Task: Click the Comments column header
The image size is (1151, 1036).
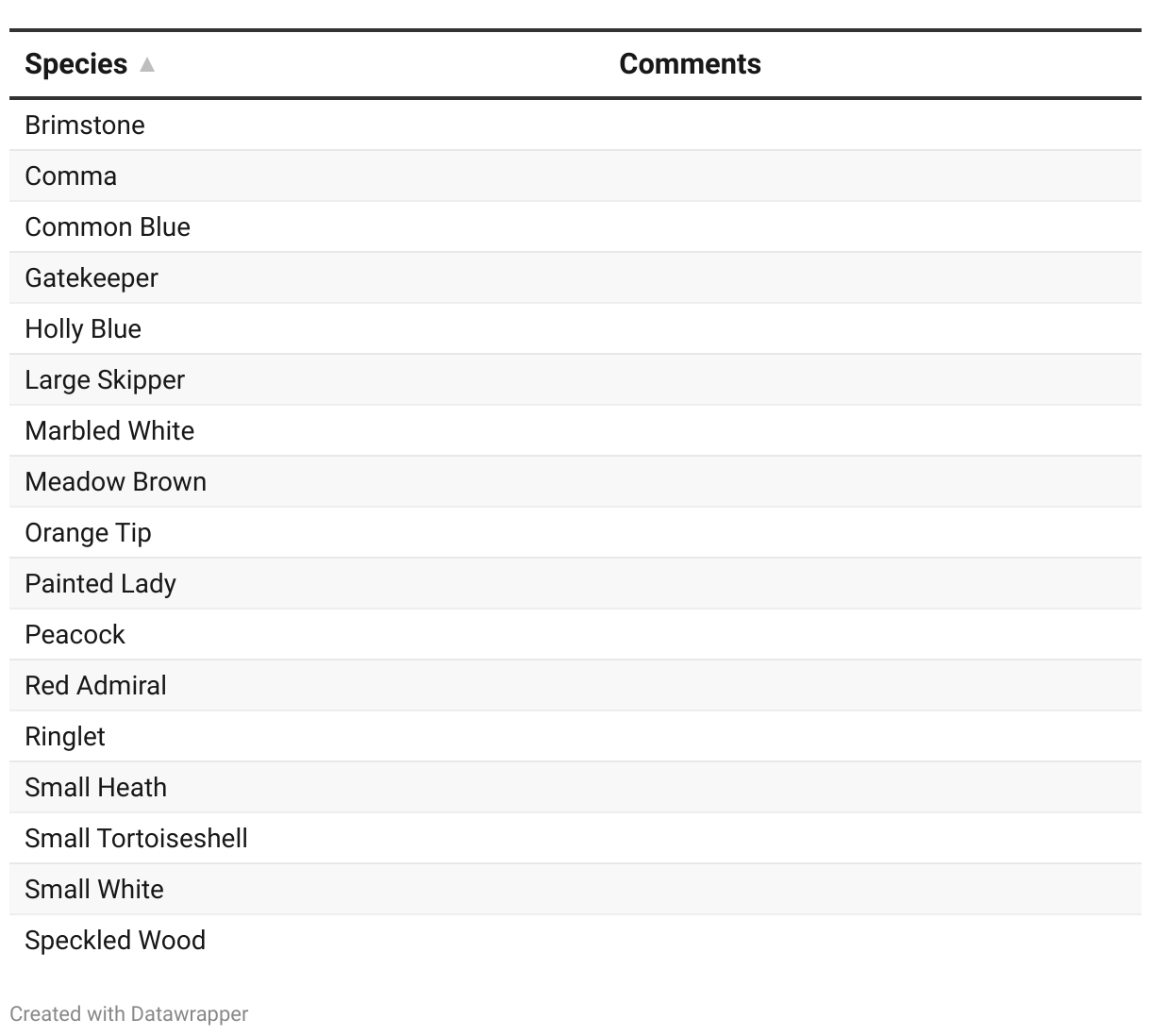Action: coord(690,64)
